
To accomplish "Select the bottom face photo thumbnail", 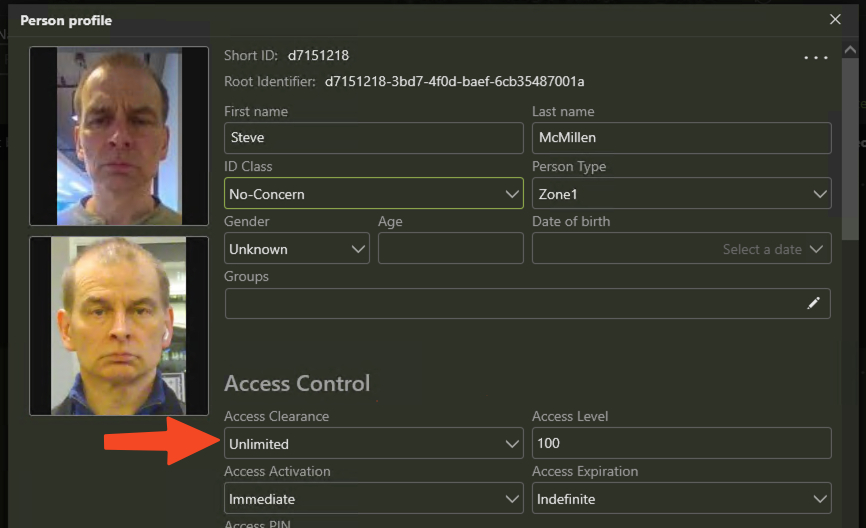I will [x=119, y=326].
